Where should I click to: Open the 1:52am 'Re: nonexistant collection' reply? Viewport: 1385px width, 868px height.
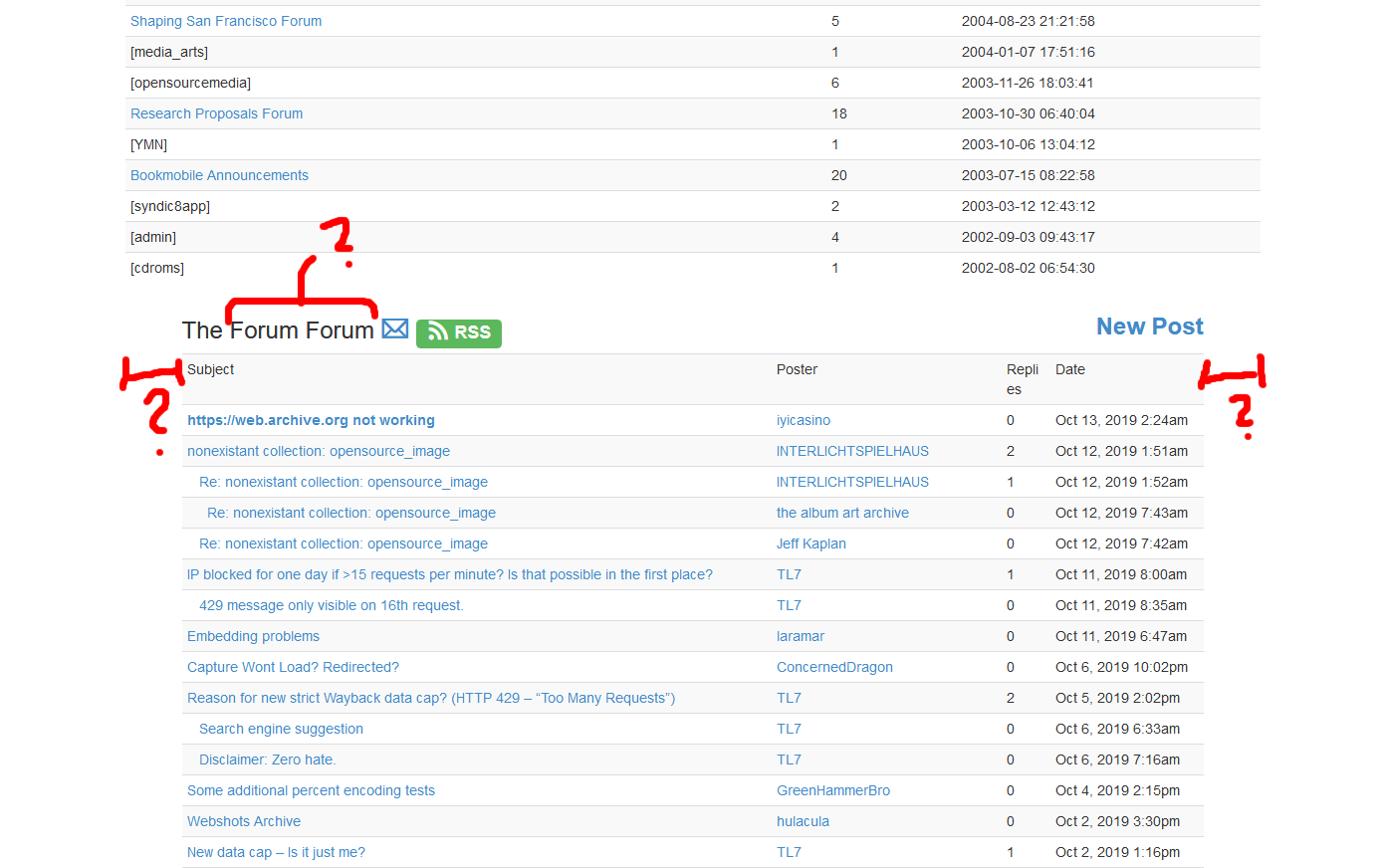344,482
